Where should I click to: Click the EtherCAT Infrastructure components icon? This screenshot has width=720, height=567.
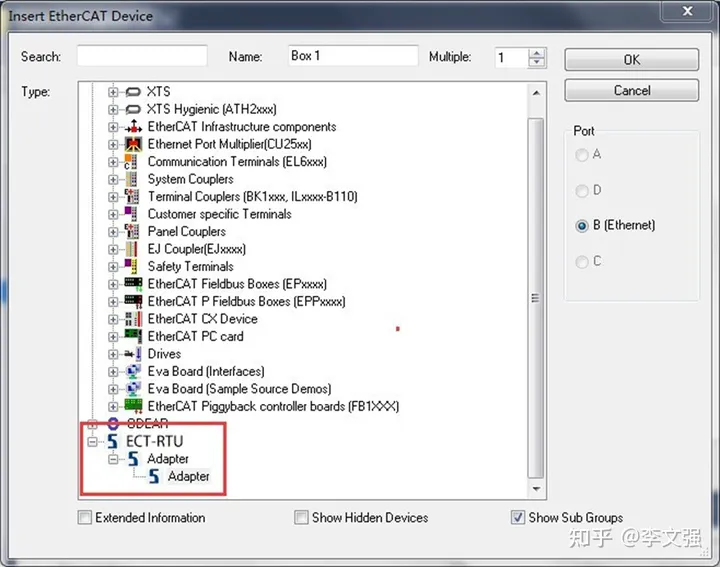click(x=133, y=126)
